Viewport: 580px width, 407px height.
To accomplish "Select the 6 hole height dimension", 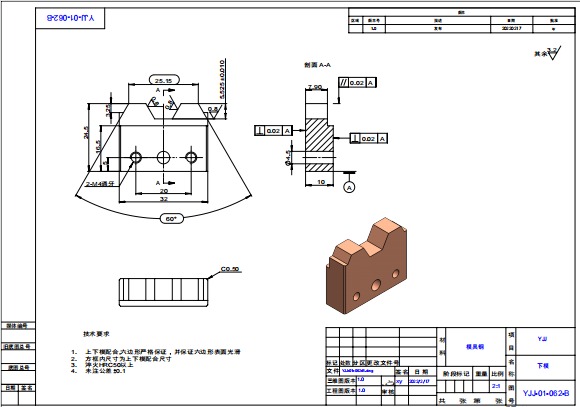I will [x=106, y=164].
